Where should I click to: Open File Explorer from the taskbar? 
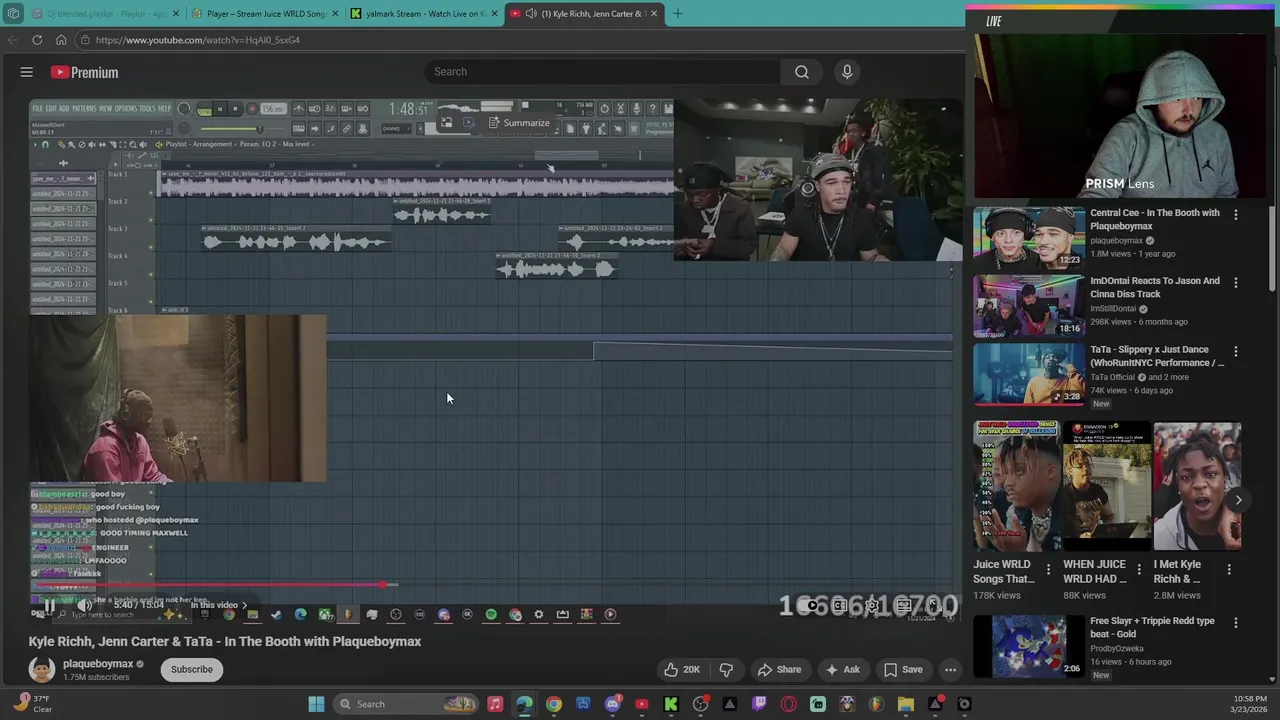coord(906,704)
